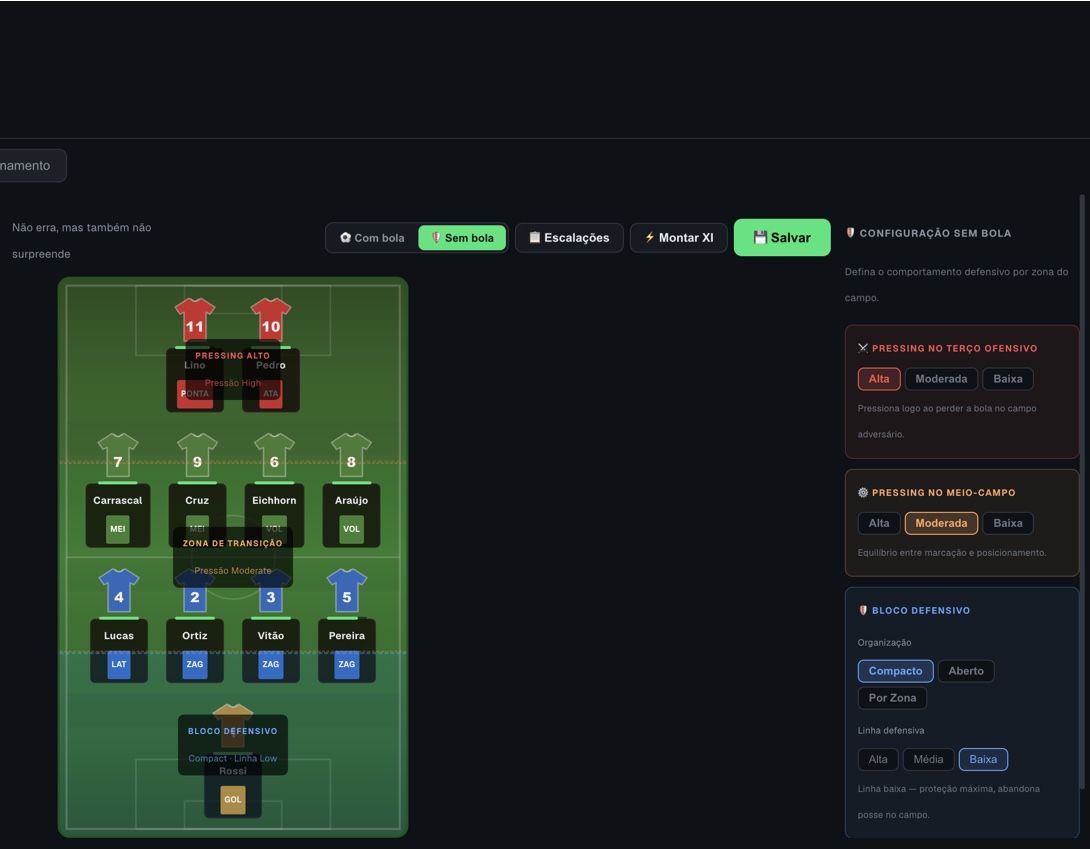Save tactics with the Salvar button
The width and height of the screenshot is (1090, 849).
pyautogui.click(x=782, y=238)
